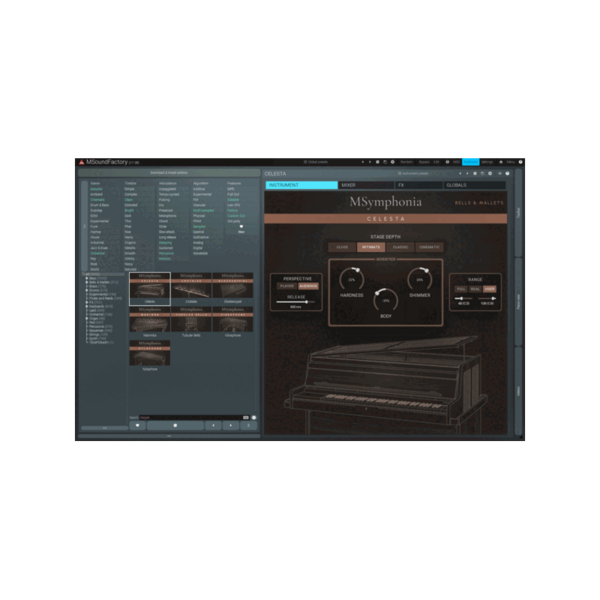Click the MSoundFactory red logo icon
This screenshot has height=600, width=600.
(81, 162)
